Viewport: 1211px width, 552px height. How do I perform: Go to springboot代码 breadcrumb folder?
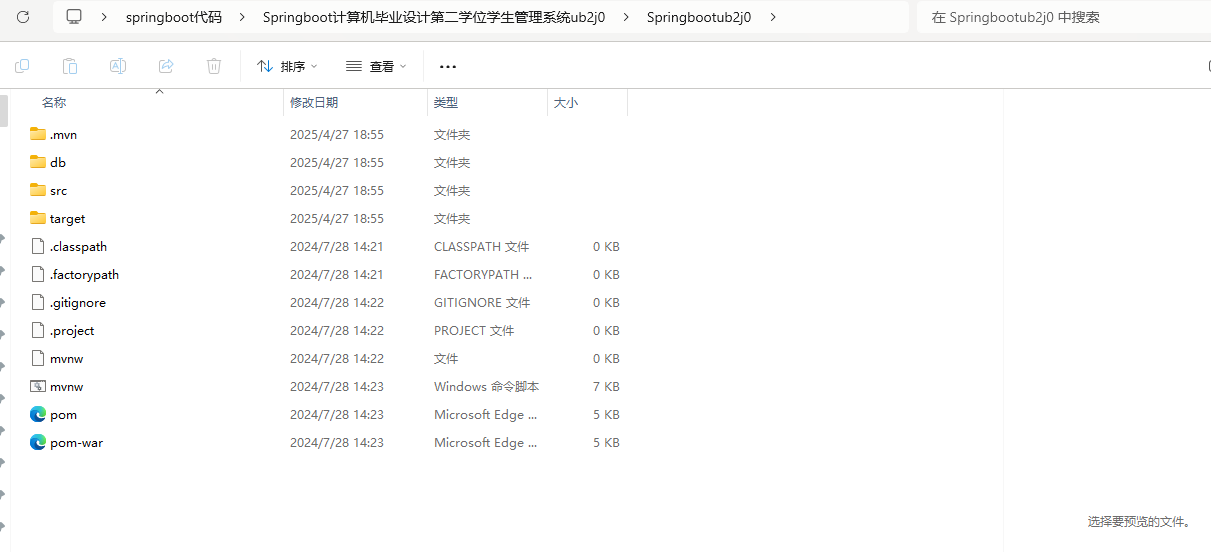point(174,17)
